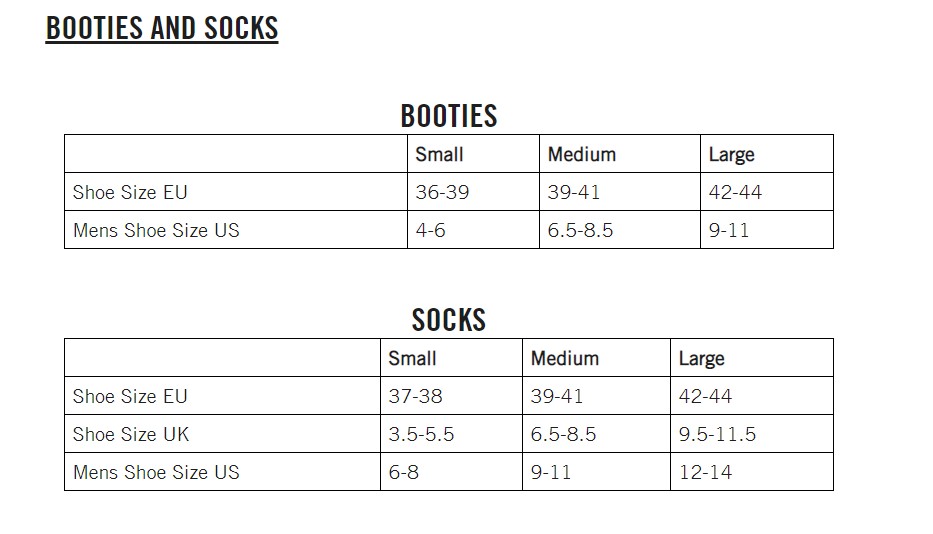Select the Small column header in Socks table

point(412,358)
